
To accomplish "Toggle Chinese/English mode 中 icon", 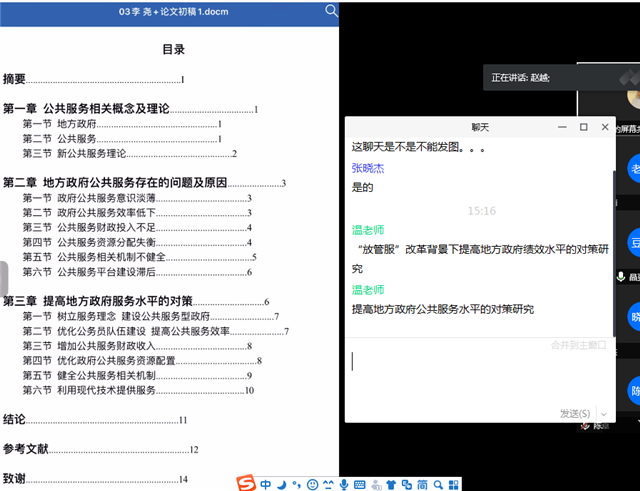I will click(266, 484).
